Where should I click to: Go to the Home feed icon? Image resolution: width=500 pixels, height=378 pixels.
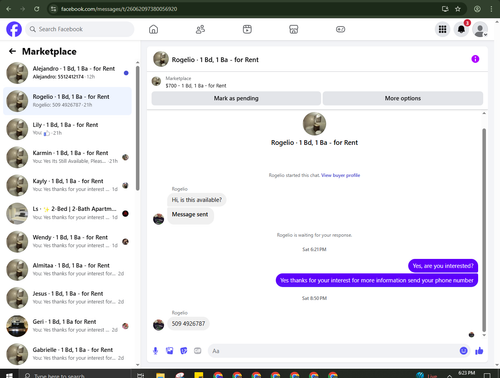click(153, 29)
